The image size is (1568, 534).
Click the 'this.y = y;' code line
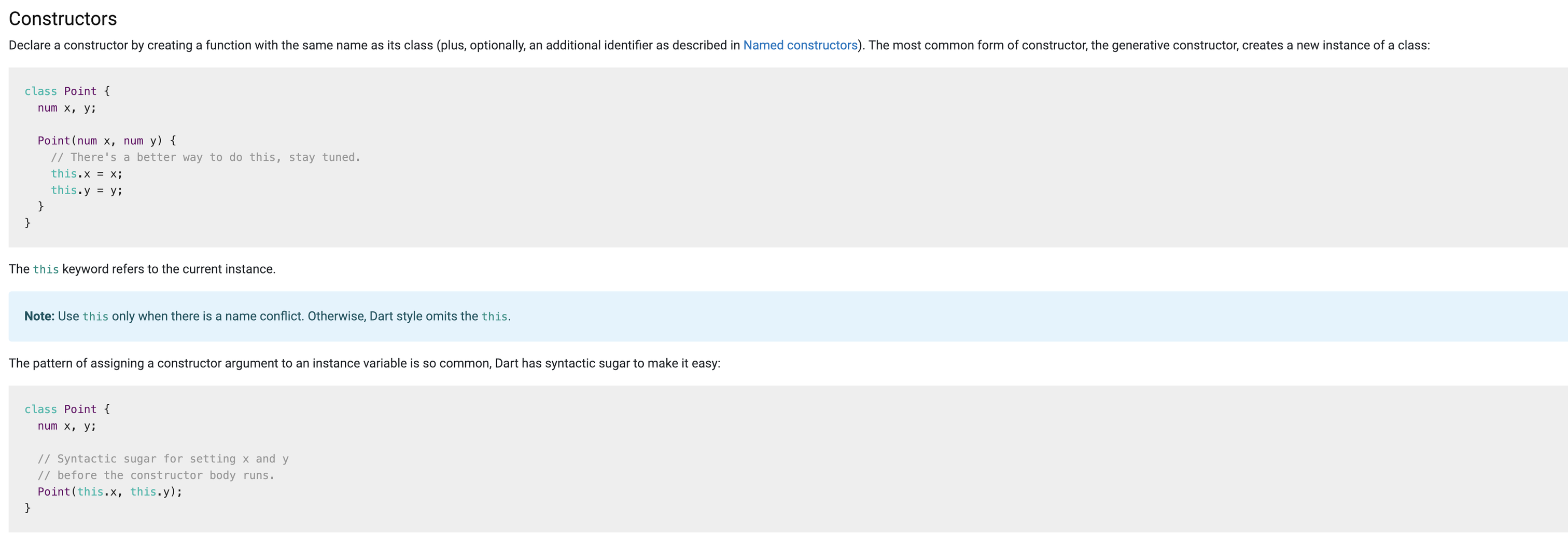[x=87, y=190]
